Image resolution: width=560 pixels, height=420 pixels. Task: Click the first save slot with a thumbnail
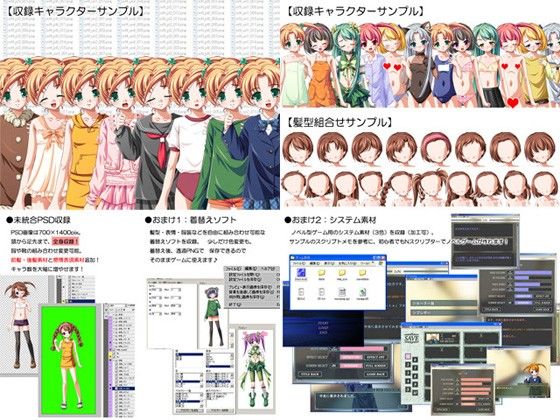tap(442, 338)
